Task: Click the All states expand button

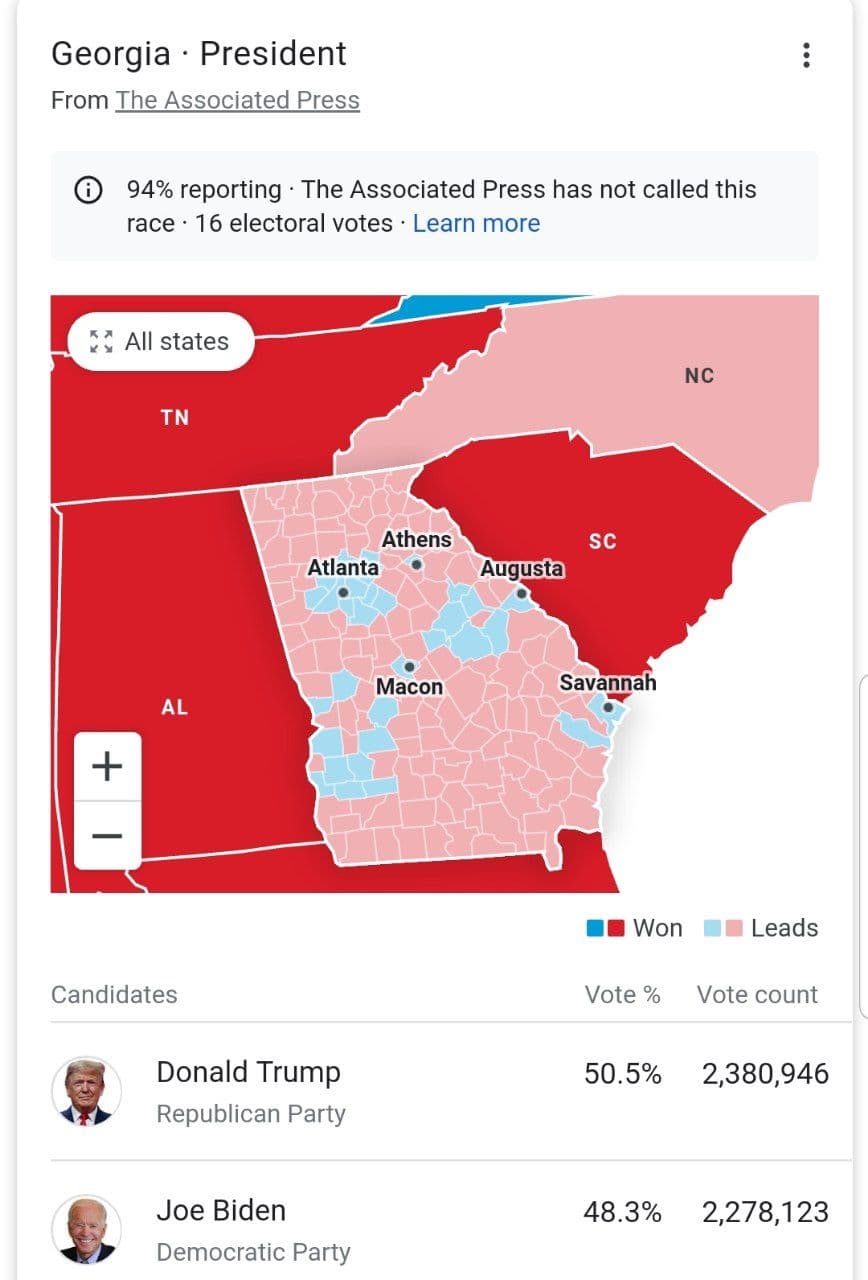Action: [x=160, y=342]
